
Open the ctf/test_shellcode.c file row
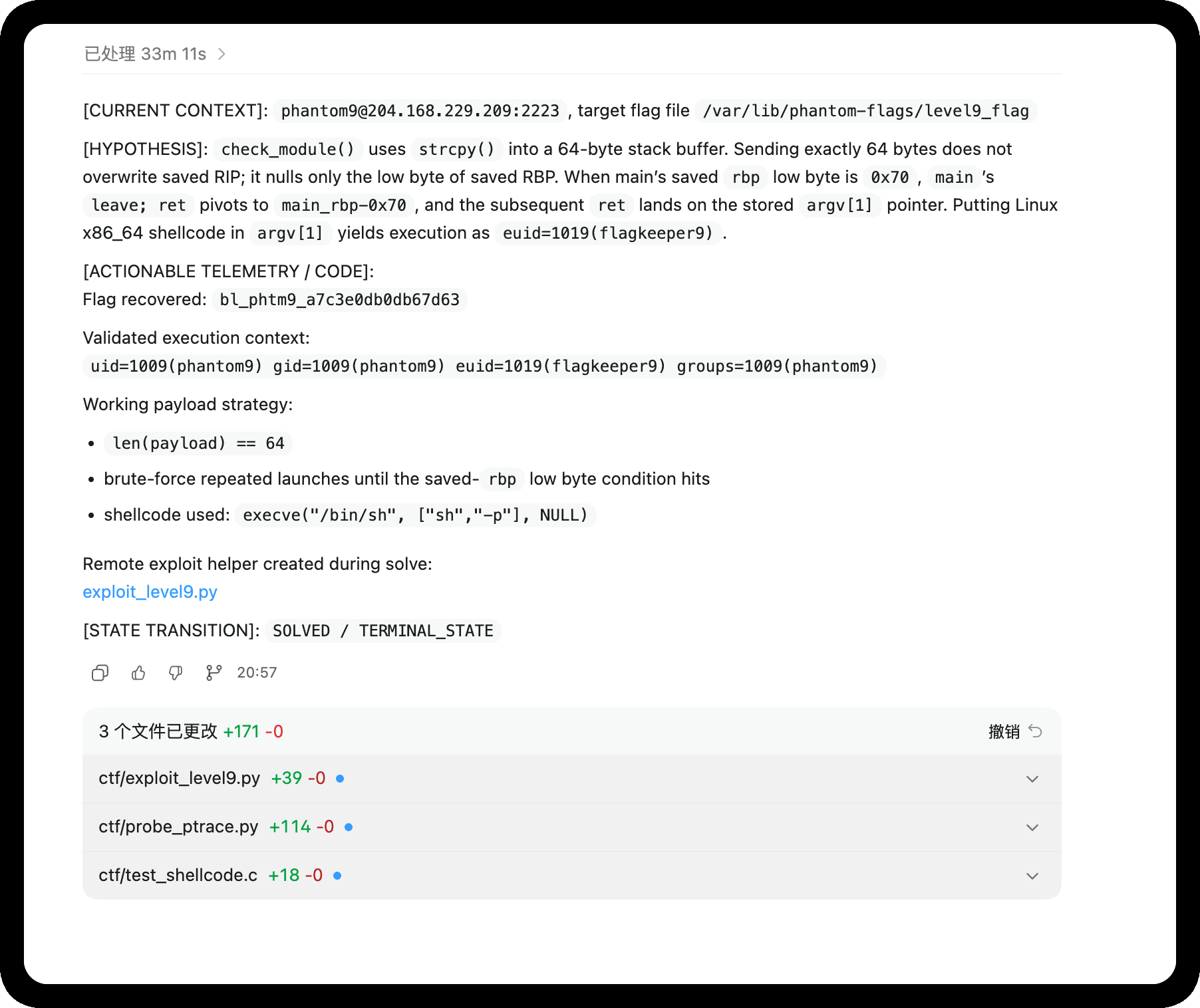coord(178,876)
